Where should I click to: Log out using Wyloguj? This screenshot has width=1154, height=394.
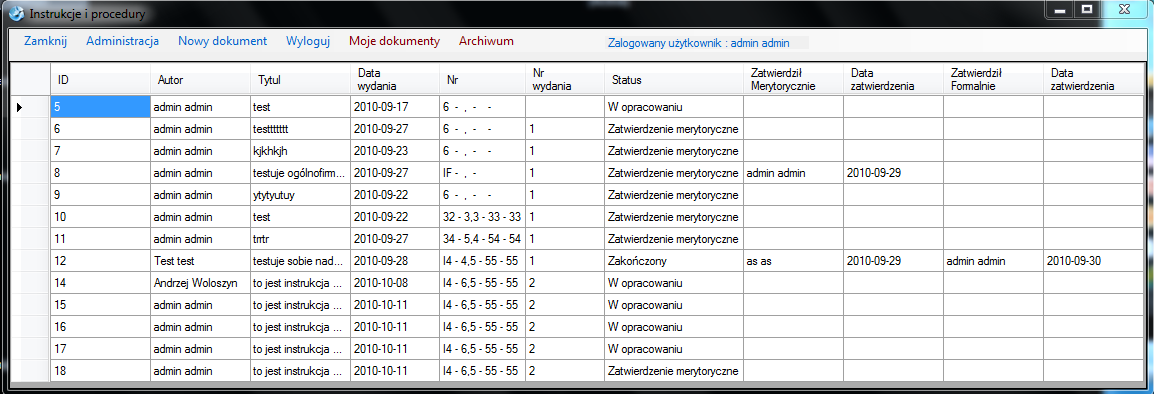point(308,41)
